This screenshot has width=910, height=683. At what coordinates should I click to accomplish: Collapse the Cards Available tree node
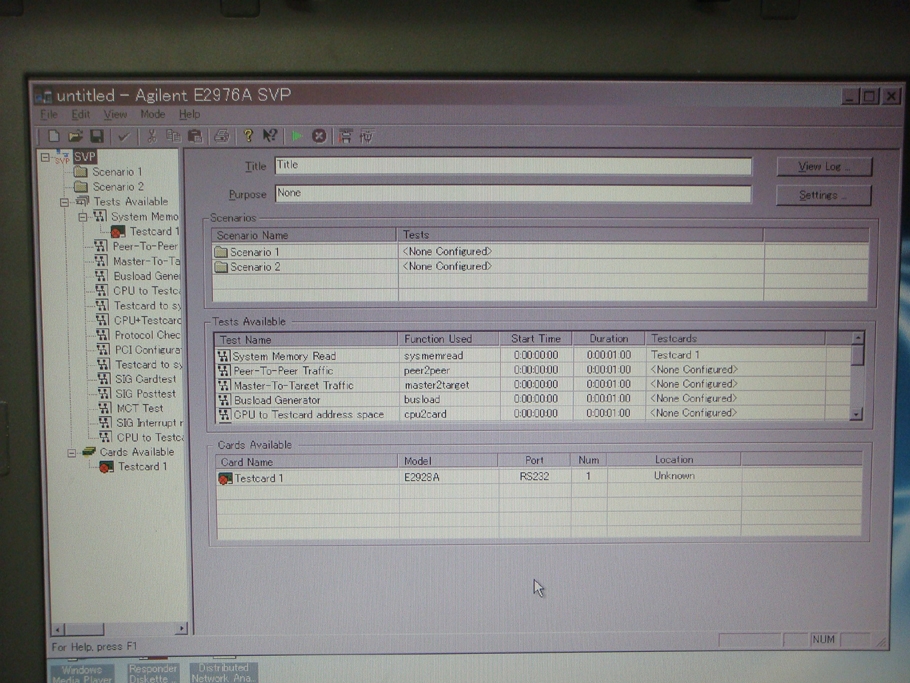pyautogui.click(x=71, y=453)
